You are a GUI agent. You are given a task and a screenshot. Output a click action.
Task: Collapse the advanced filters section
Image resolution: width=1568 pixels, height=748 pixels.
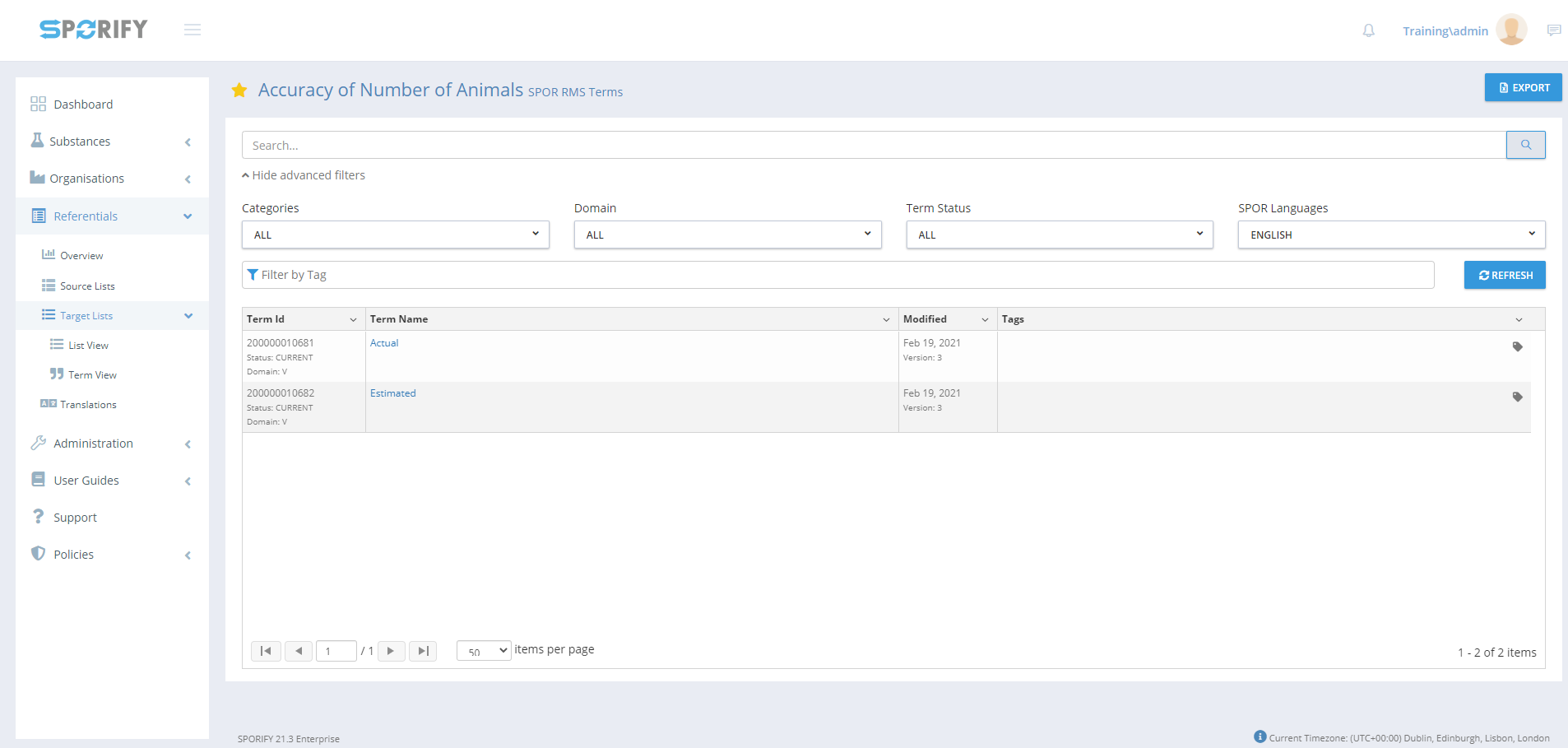tap(304, 175)
